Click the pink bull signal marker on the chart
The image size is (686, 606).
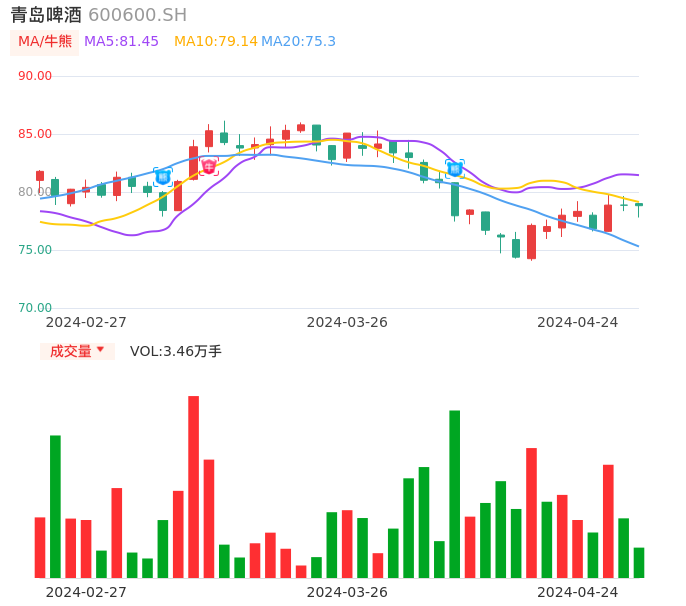click(209, 166)
